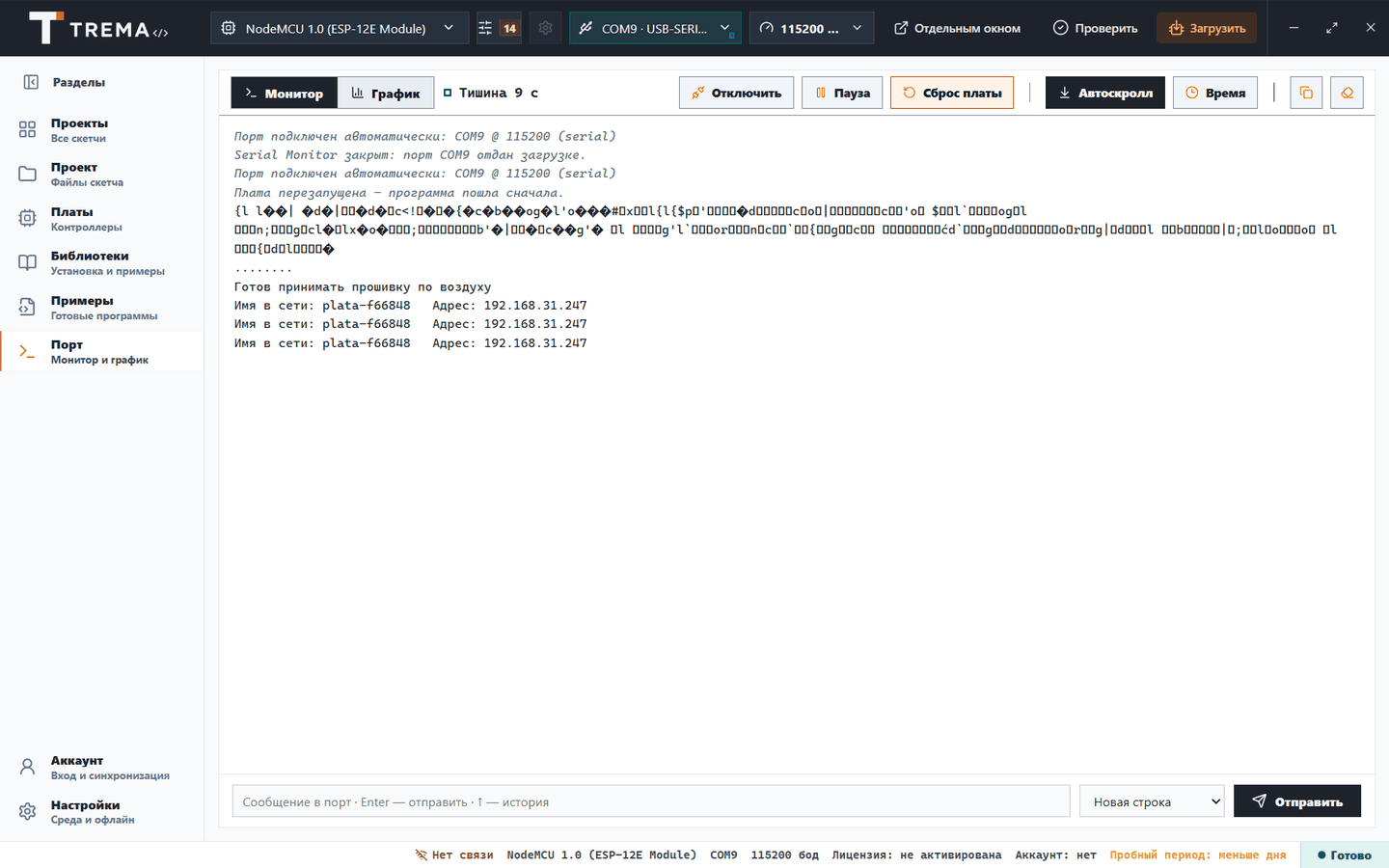Image resolution: width=1389 pixels, height=868 pixels.
Task: Click Сброс платы to reset board
Action: (x=952, y=93)
